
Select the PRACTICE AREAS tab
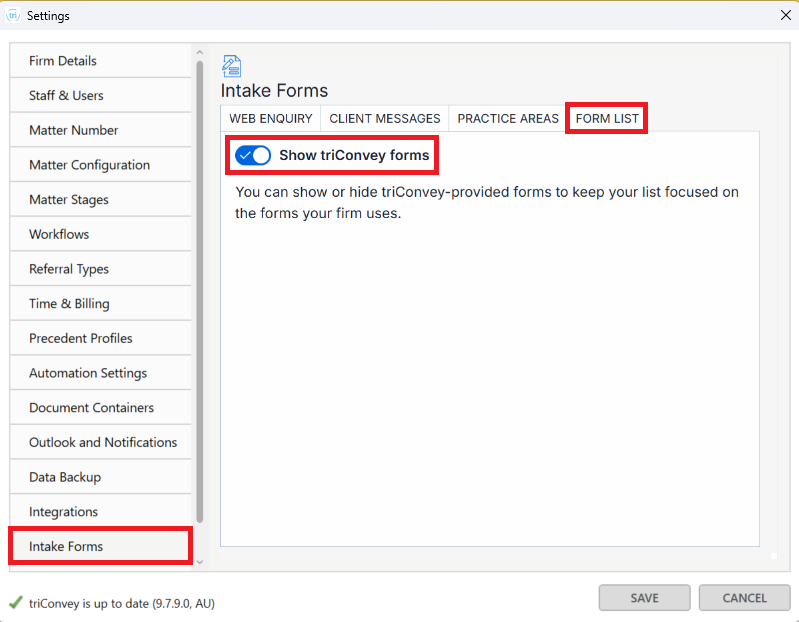pos(508,118)
